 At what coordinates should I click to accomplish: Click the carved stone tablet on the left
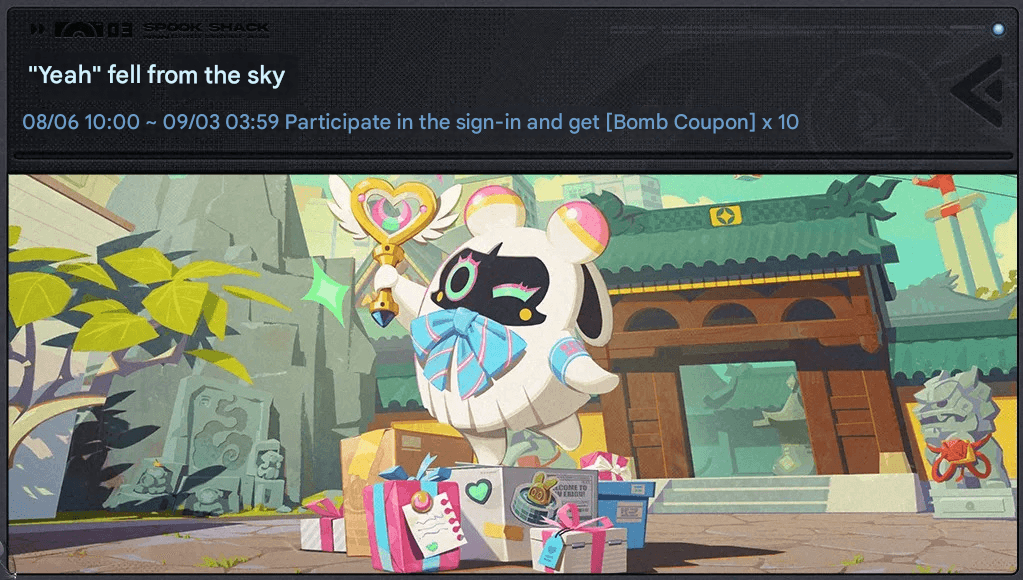coord(217,444)
